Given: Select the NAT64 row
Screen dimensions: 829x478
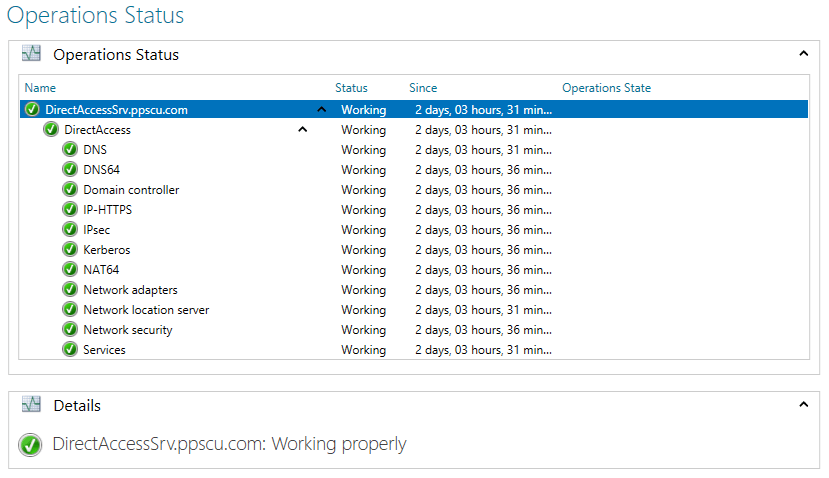Looking at the screenshot, I should [x=414, y=270].
